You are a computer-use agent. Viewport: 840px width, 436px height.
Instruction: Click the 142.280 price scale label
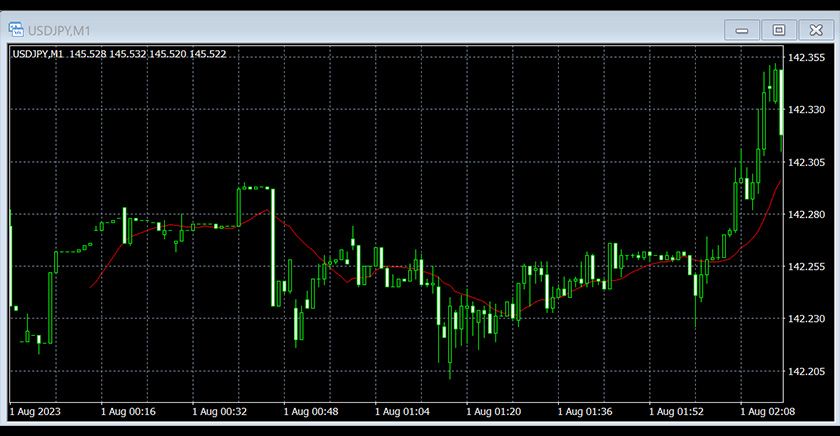coord(806,215)
